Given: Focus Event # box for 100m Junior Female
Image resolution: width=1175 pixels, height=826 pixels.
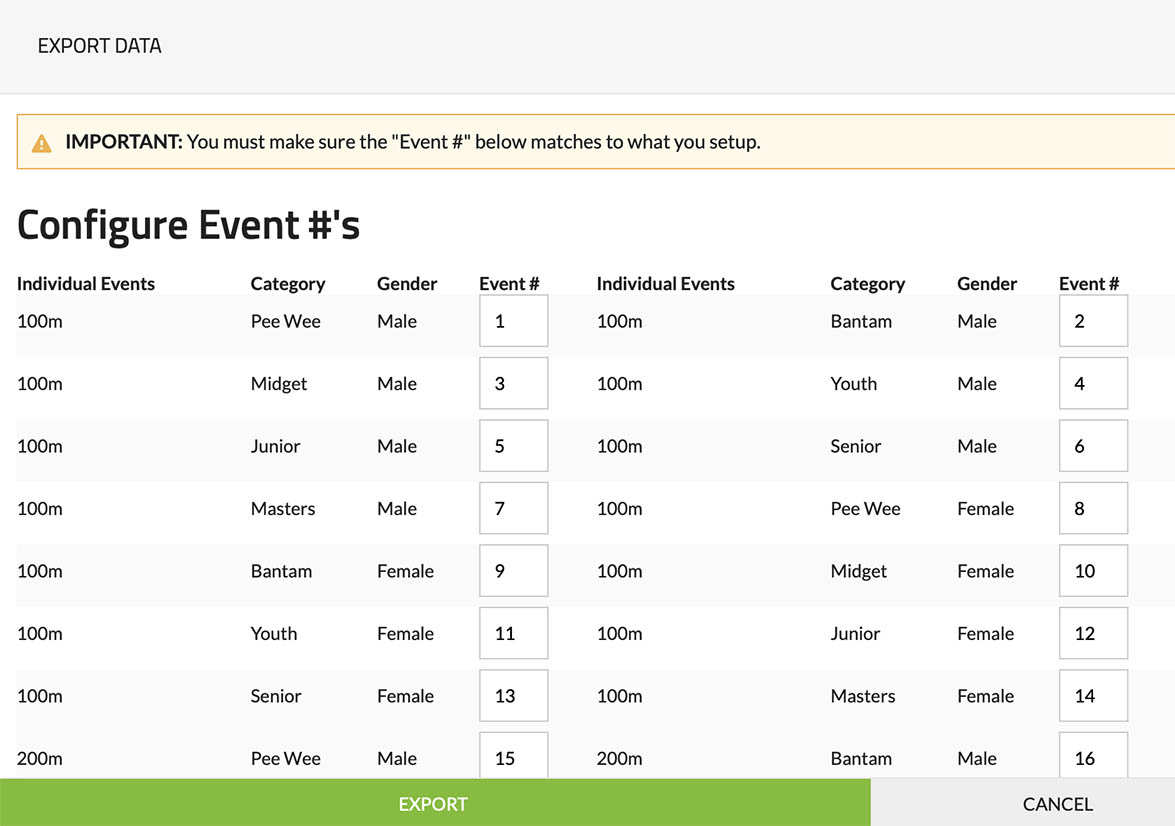Looking at the screenshot, I should pos(1093,633).
